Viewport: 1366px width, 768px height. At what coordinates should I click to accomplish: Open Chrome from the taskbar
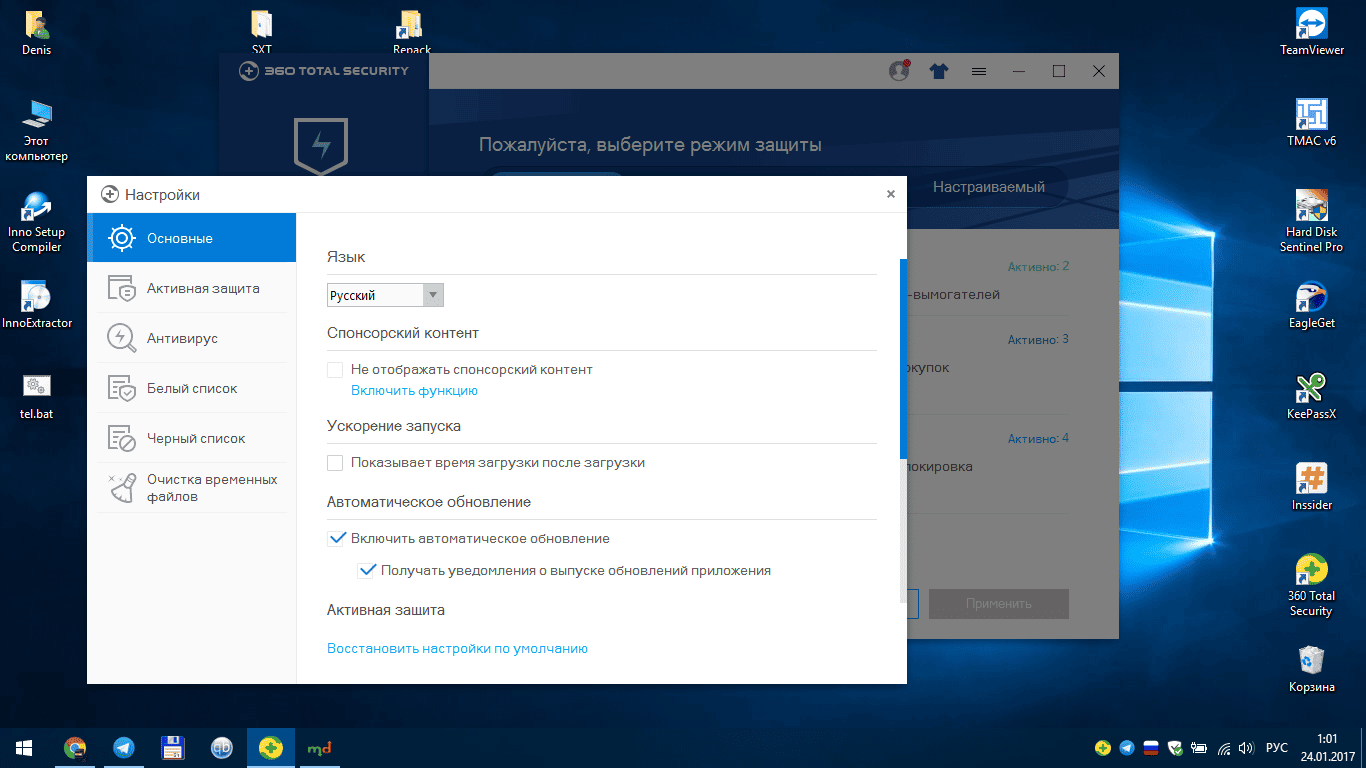[x=75, y=748]
